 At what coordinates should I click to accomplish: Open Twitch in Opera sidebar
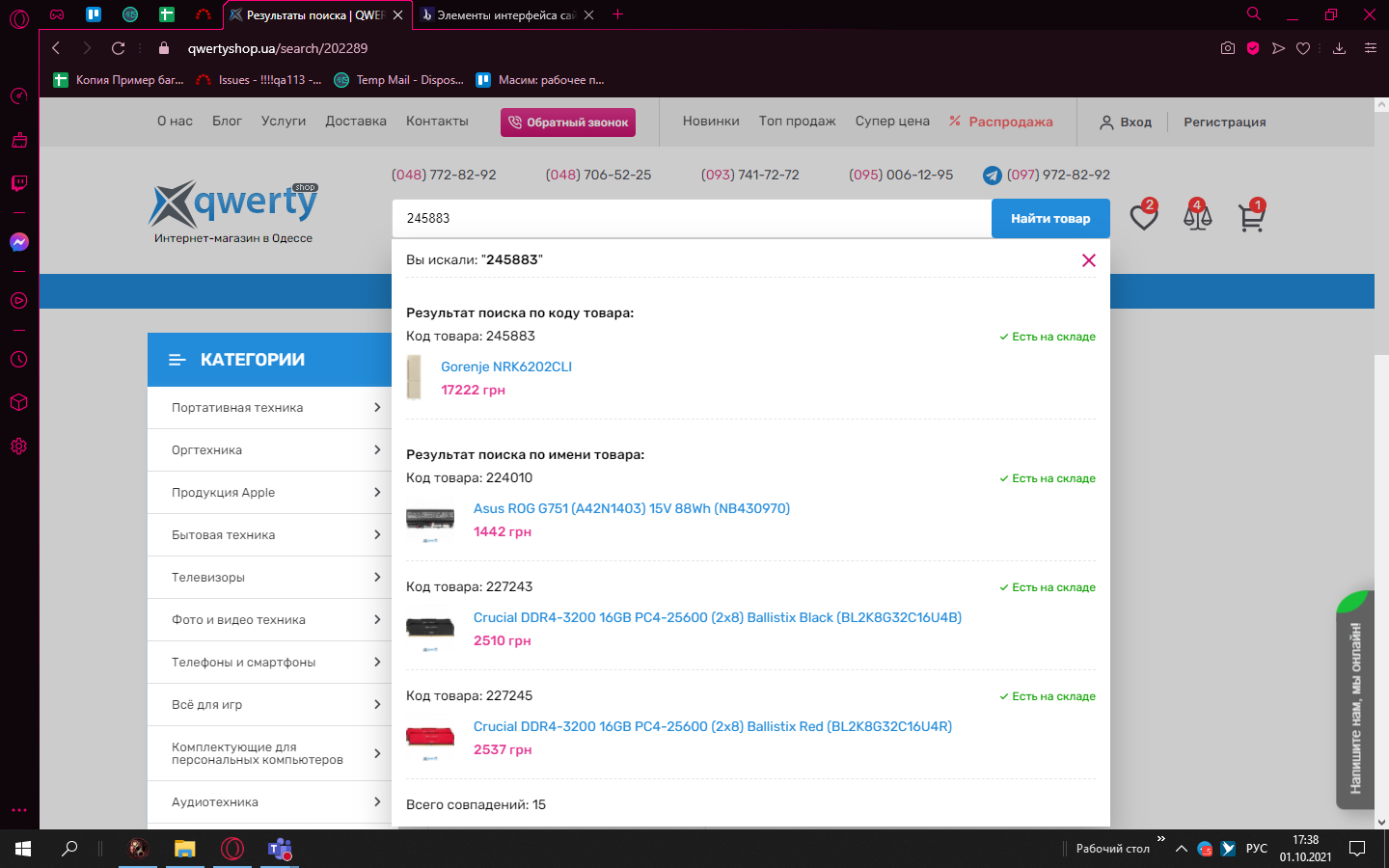coord(19,183)
